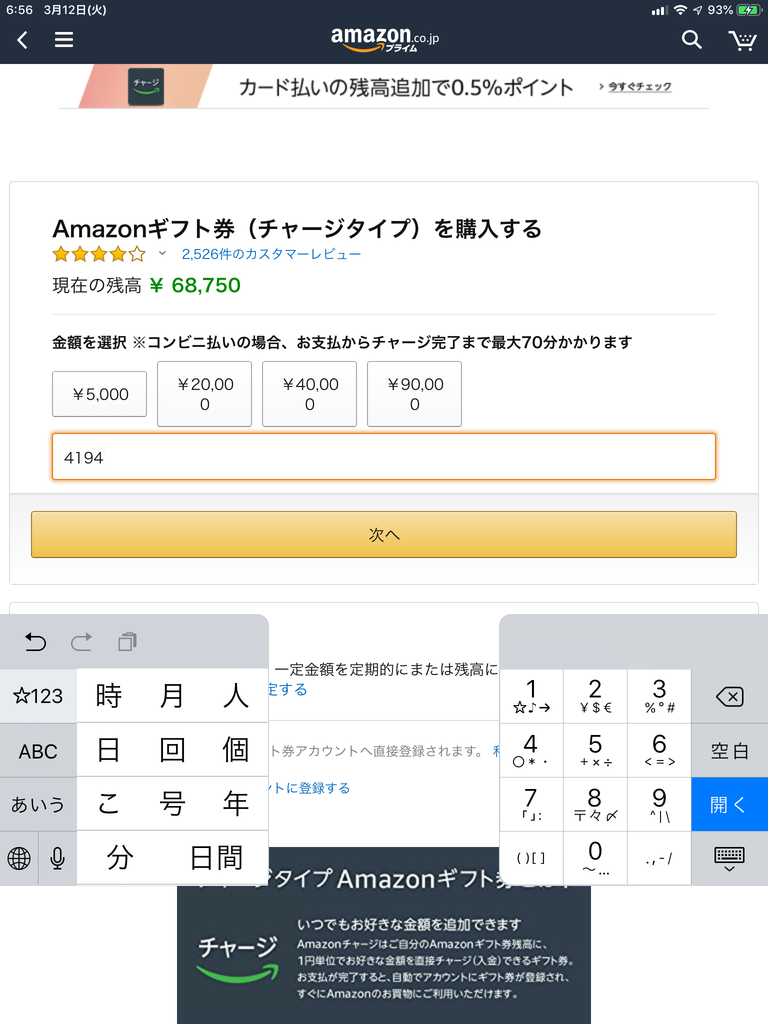The image size is (768, 1024).
Task: Choose the 日間 suggestion key
Action: [216, 858]
